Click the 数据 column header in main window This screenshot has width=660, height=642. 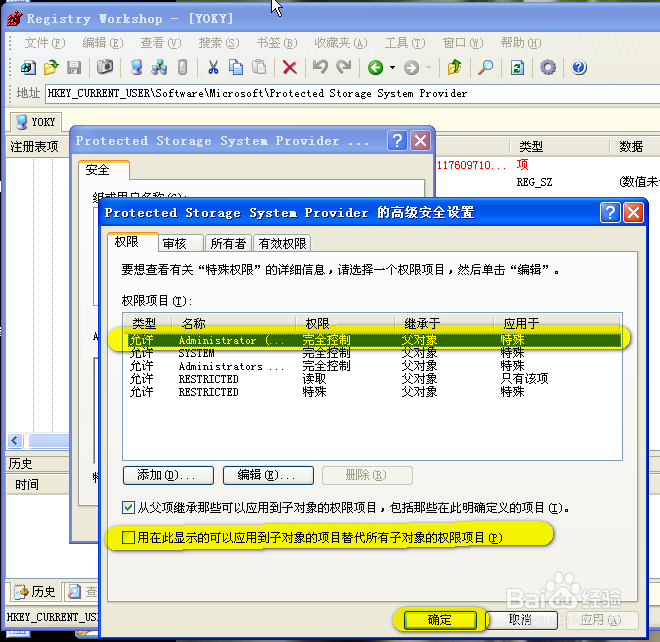(634, 147)
